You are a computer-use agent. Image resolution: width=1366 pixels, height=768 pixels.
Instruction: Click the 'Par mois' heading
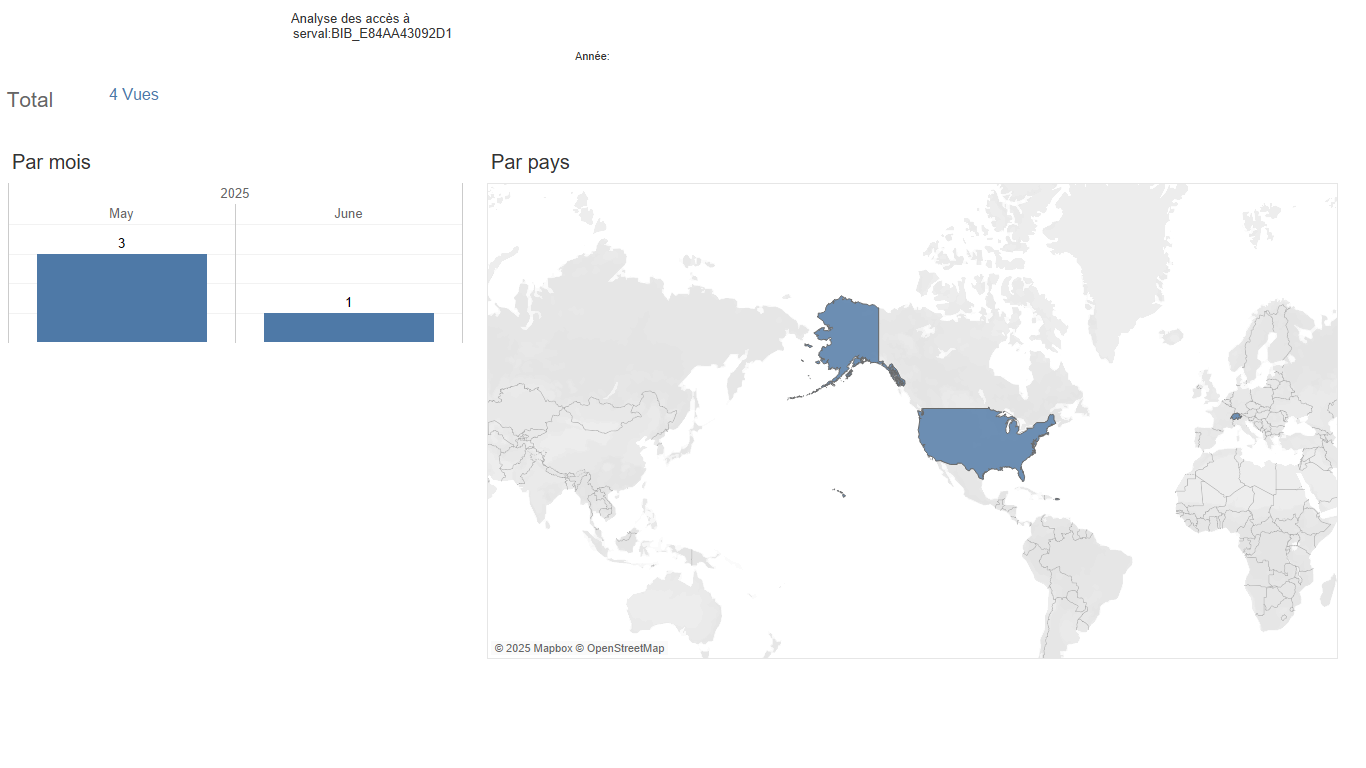[x=51, y=162]
